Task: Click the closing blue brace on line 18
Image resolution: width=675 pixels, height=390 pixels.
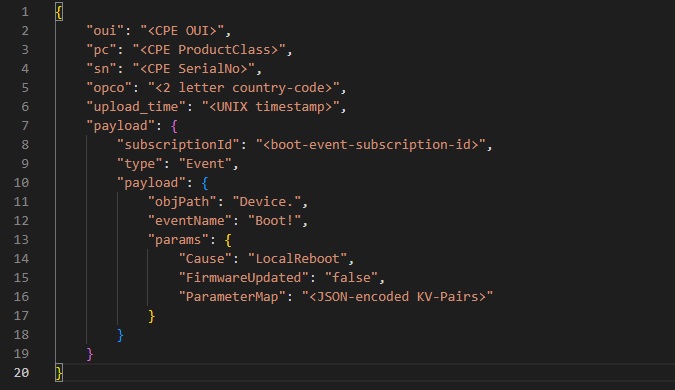Action: (x=120, y=335)
